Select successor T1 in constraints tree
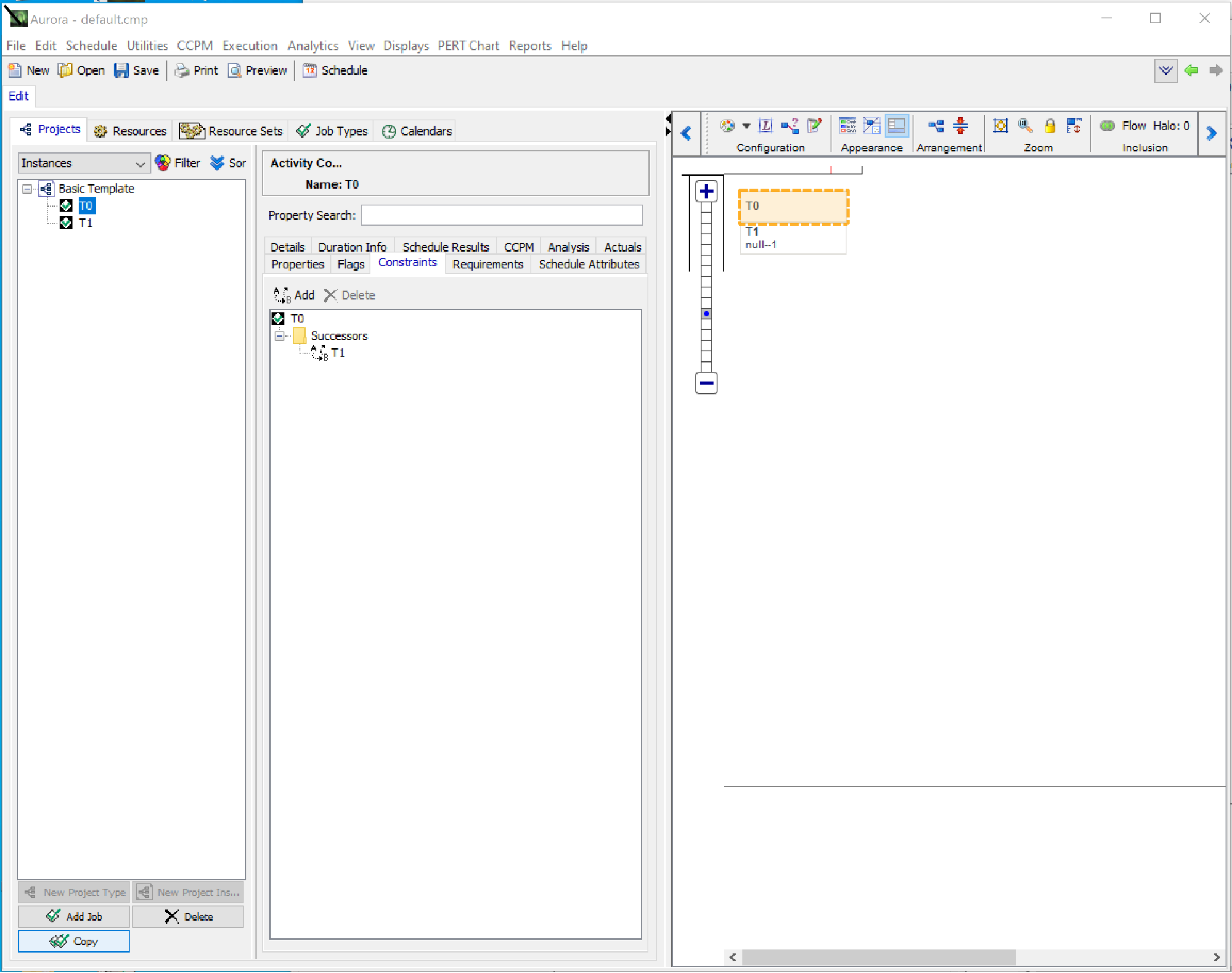This screenshot has height=973, width=1232. 338,353
